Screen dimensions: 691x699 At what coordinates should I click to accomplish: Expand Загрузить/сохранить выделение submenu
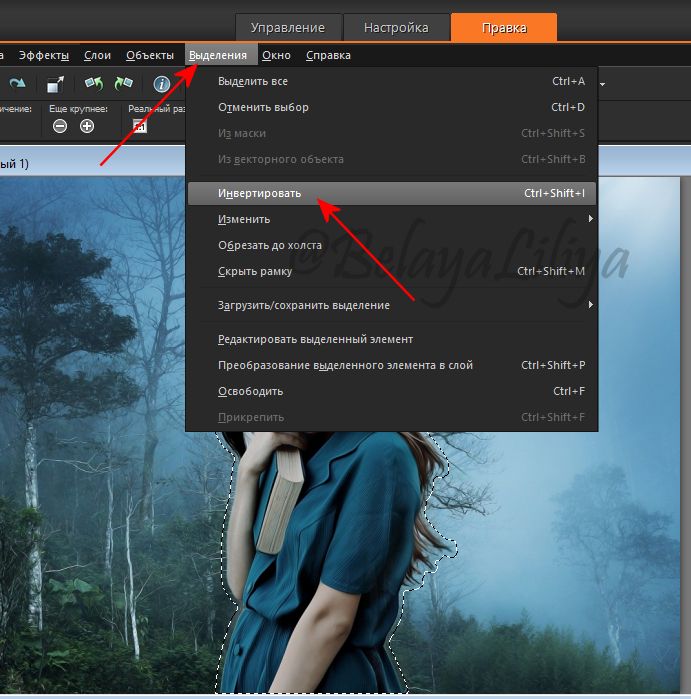click(x=392, y=305)
